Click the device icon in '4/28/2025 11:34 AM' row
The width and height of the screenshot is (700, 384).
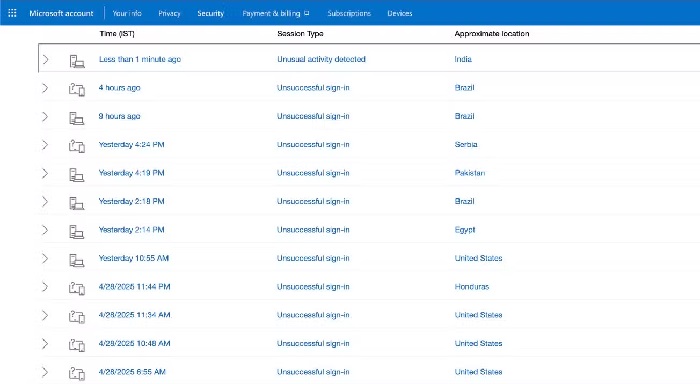tap(77, 317)
